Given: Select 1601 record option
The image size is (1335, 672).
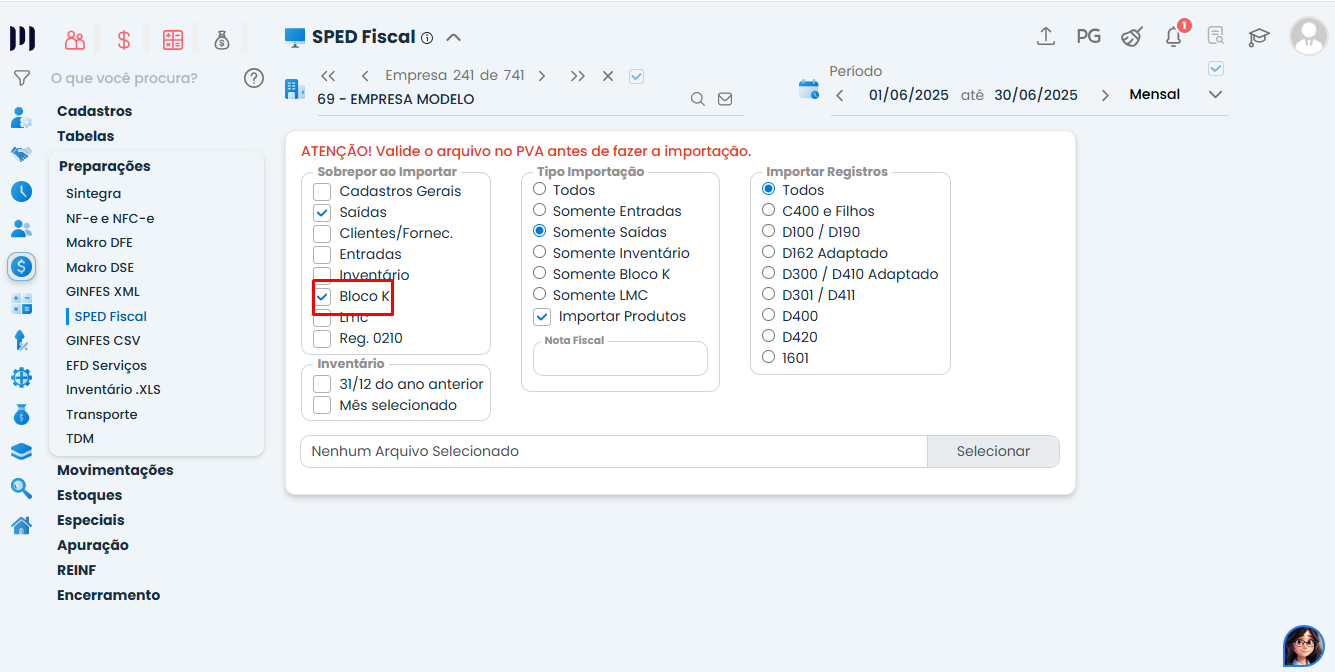Looking at the screenshot, I should tap(769, 357).
